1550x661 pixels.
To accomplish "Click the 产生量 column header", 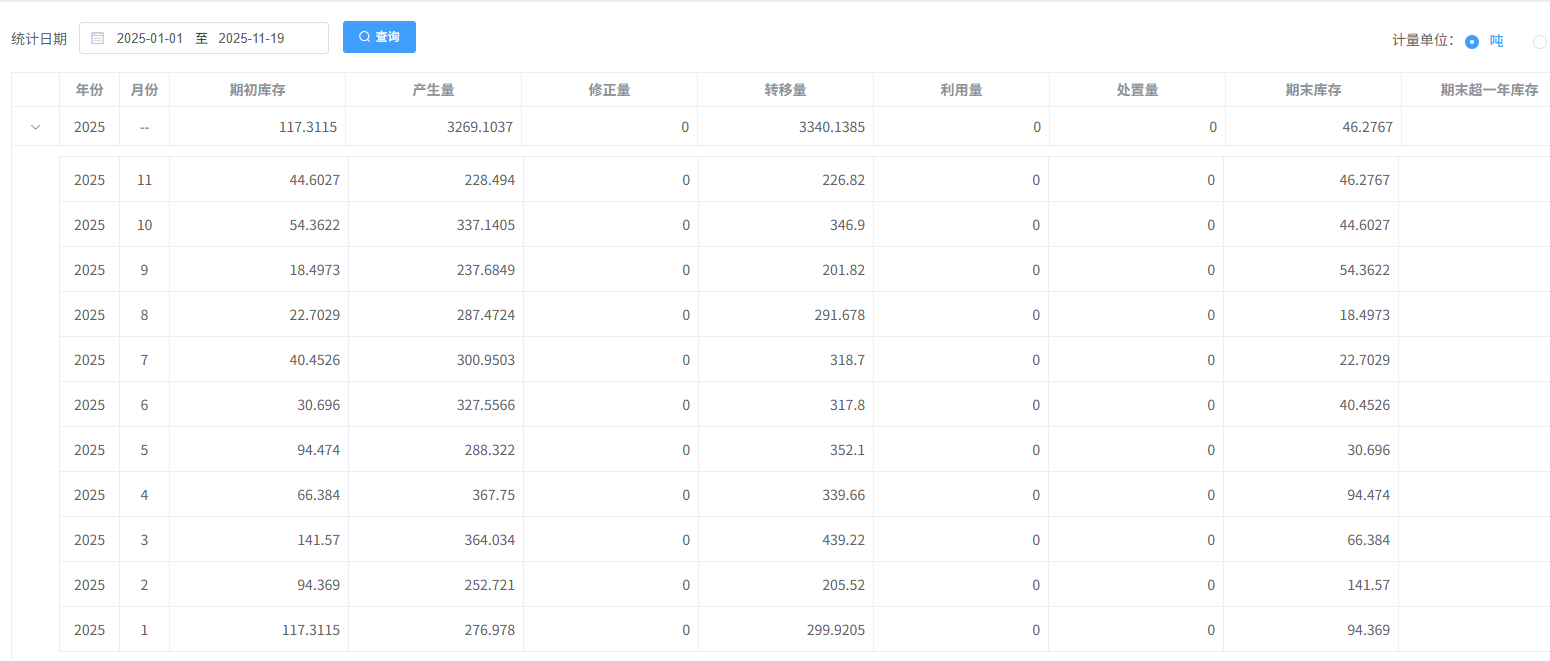I will tap(433, 90).
